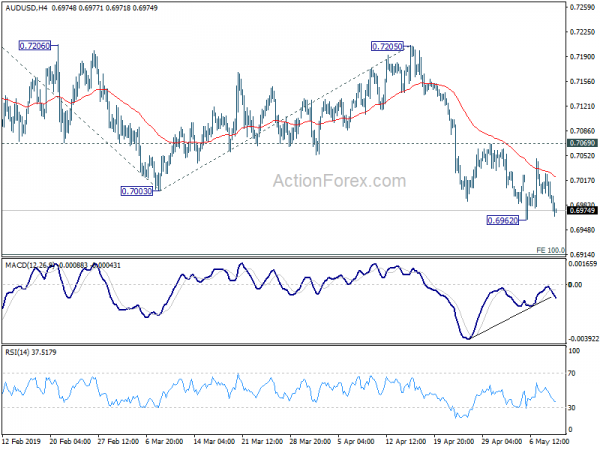Click the 0.70030 low price label
Image resolution: width=600 pixels, height=450 pixels.
click(x=137, y=191)
